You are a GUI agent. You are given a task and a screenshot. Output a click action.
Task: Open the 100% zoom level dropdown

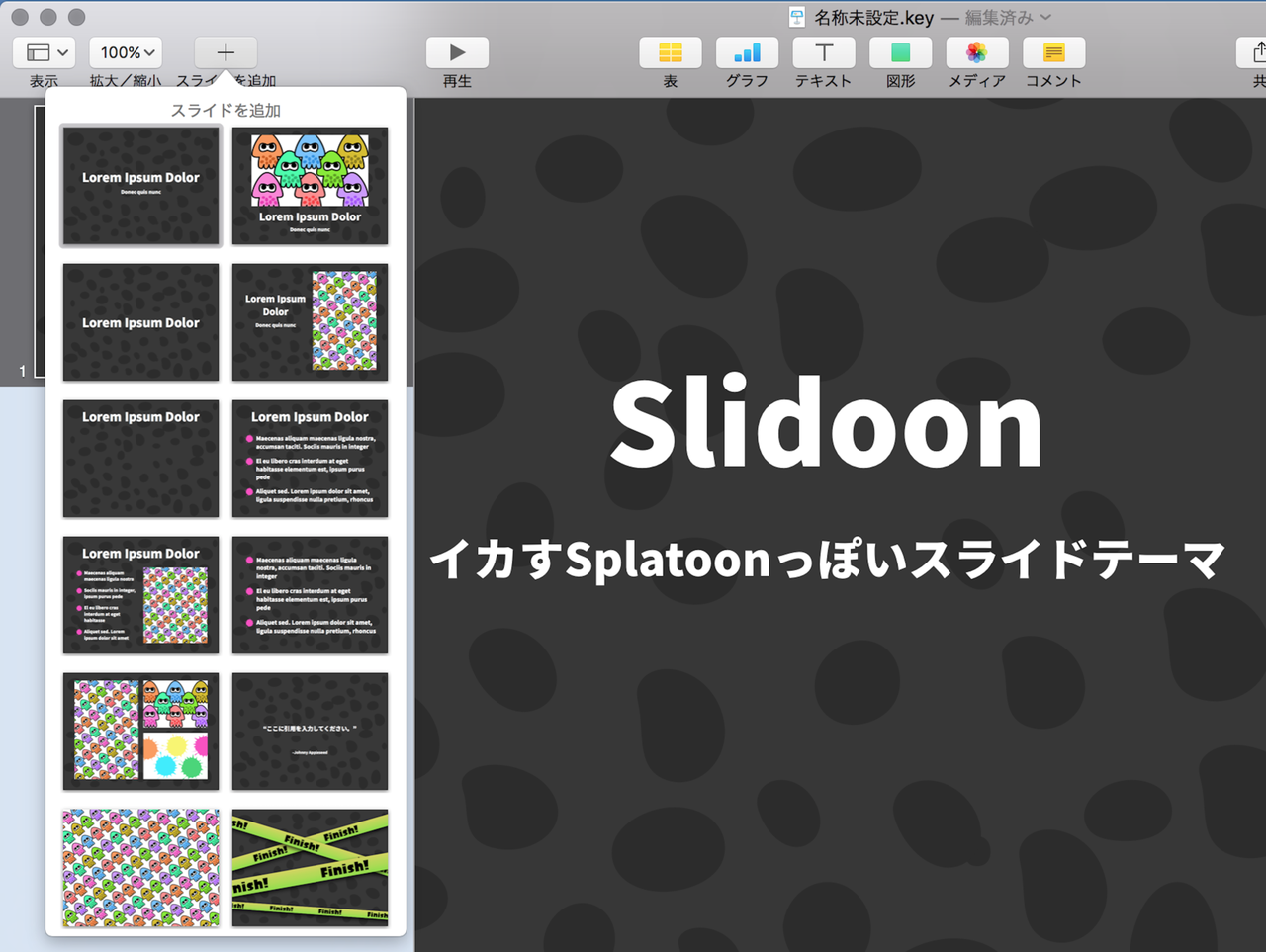click(126, 52)
